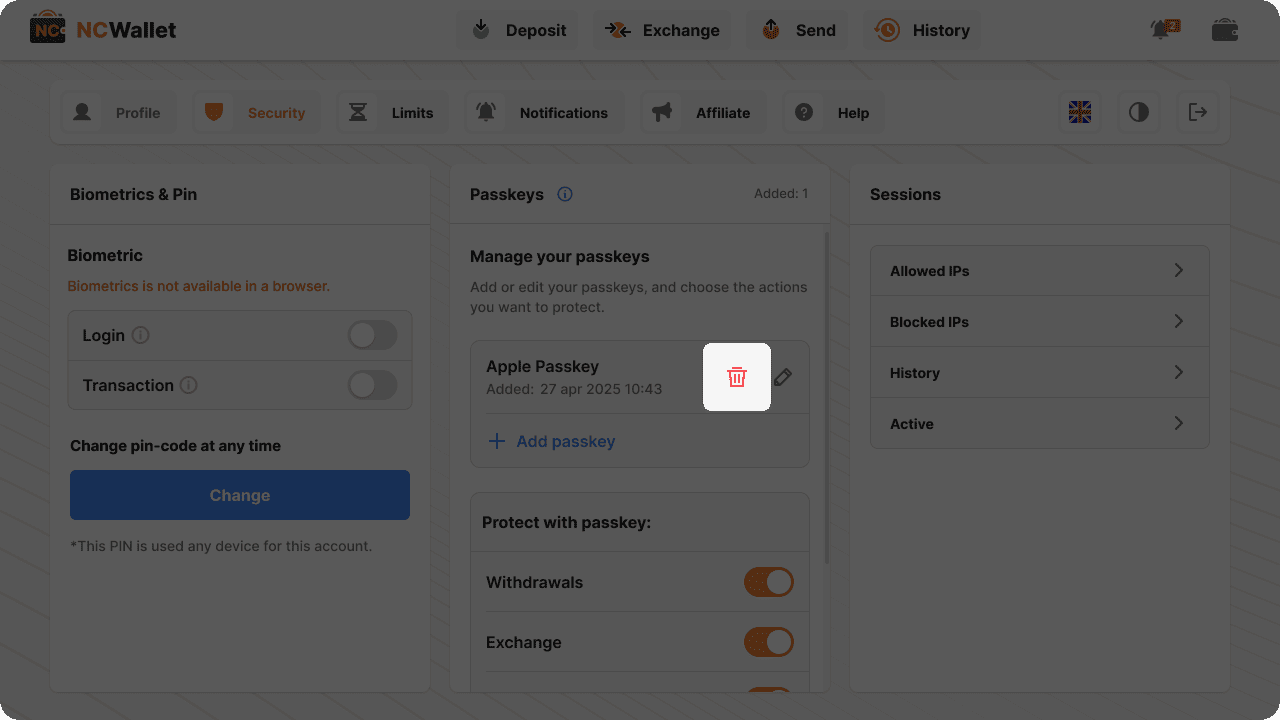
Task: Open the wallet icon in header
Action: pyautogui.click(x=1225, y=30)
